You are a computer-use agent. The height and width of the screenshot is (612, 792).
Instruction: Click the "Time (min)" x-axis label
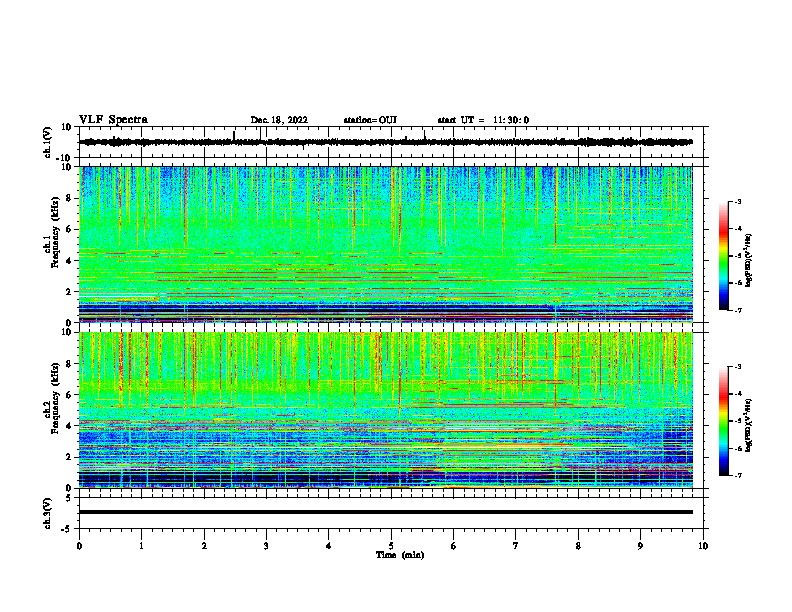(400, 555)
